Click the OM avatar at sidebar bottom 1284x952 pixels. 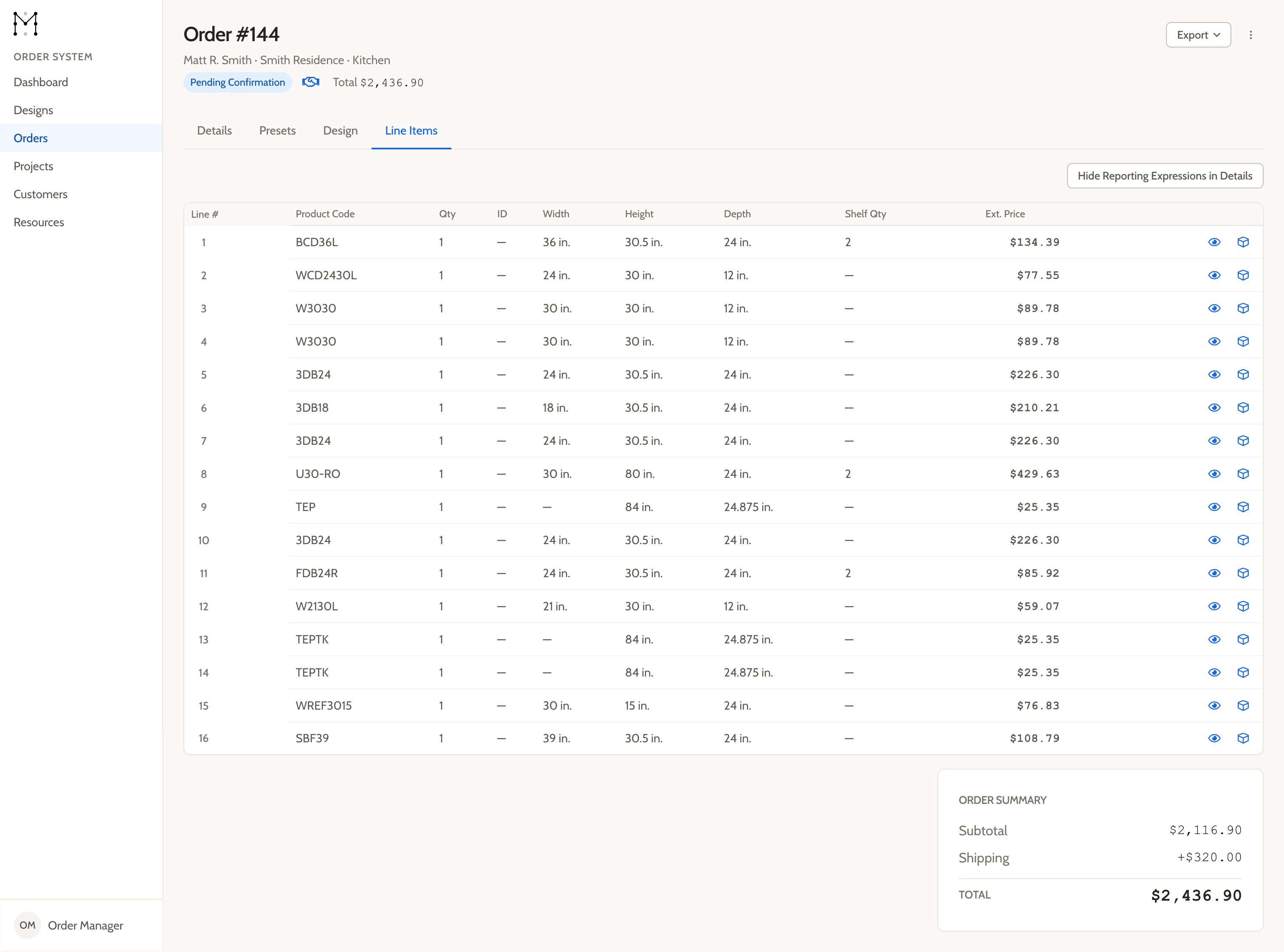coord(27,925)
